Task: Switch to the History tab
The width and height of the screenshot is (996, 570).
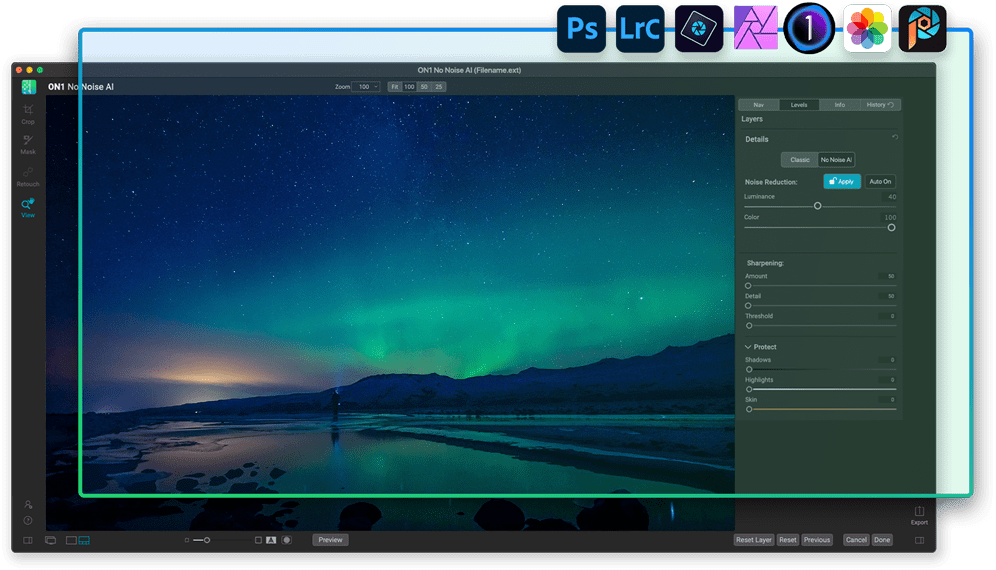Action: click(880, 105)
